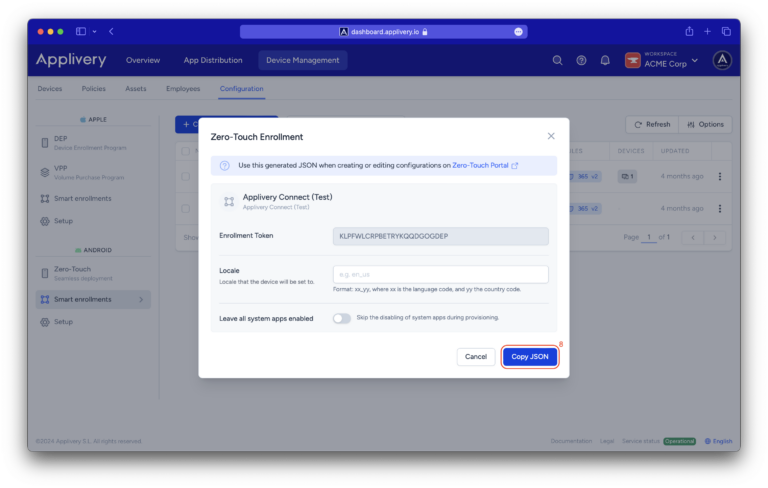
Task: Click the Android Setup gear icon
Action: click(45, 322)
